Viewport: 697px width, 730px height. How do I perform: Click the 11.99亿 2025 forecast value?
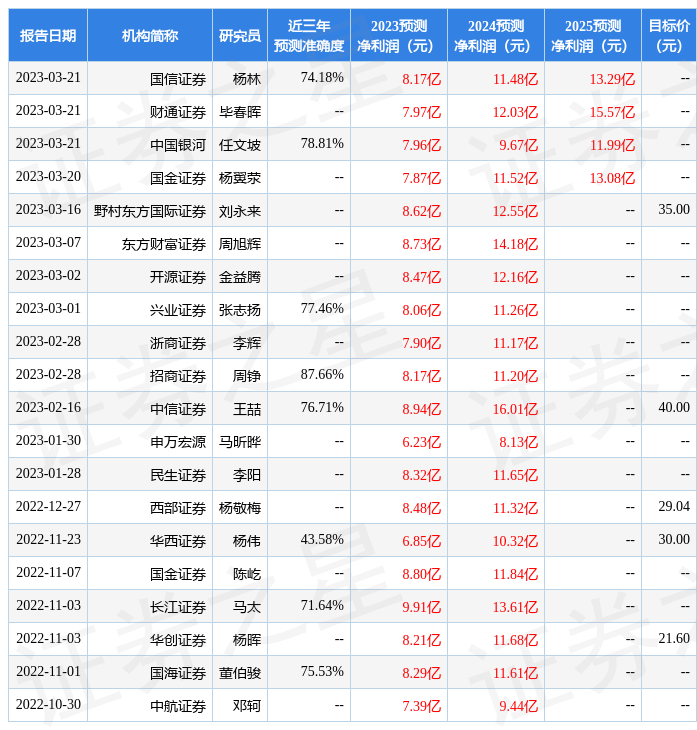coord(612,145)
